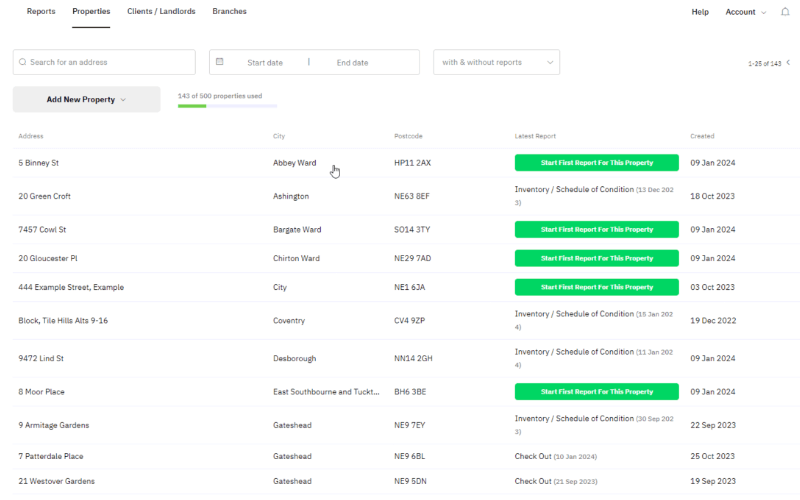The width and height of the screenshot is (800, 500).
Task: Open property 20 Gloucester Pl
Action: (x=48, y=258)
